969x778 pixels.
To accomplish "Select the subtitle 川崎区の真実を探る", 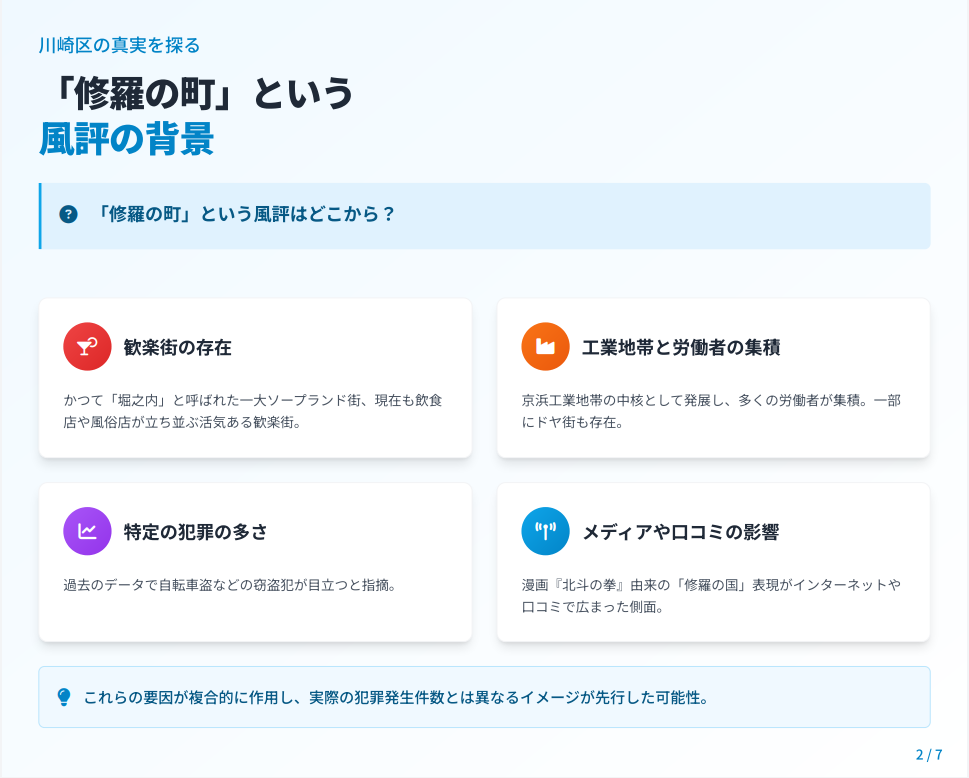I will click(x=119, y=45).
